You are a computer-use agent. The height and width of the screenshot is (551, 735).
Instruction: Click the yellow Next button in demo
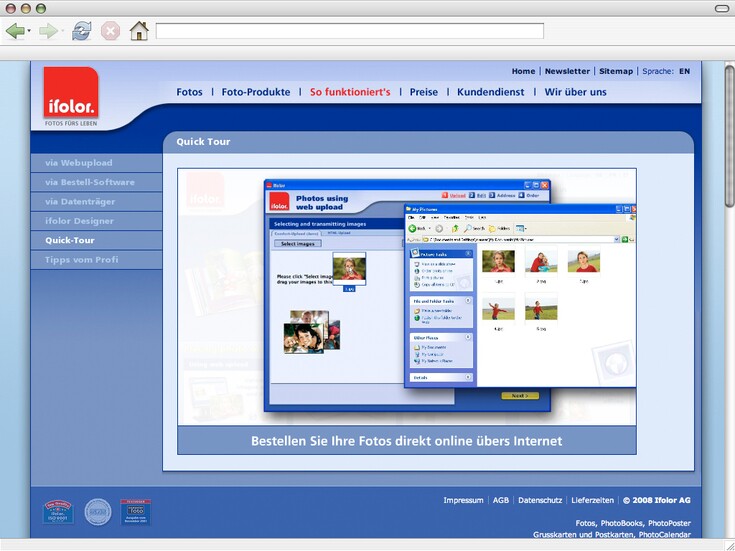coord(520,396)
